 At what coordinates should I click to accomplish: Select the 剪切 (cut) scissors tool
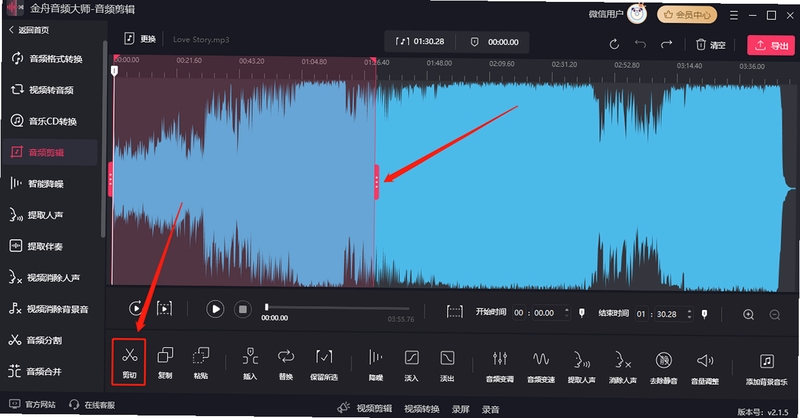pyautogui.click(x=129, y=362)
